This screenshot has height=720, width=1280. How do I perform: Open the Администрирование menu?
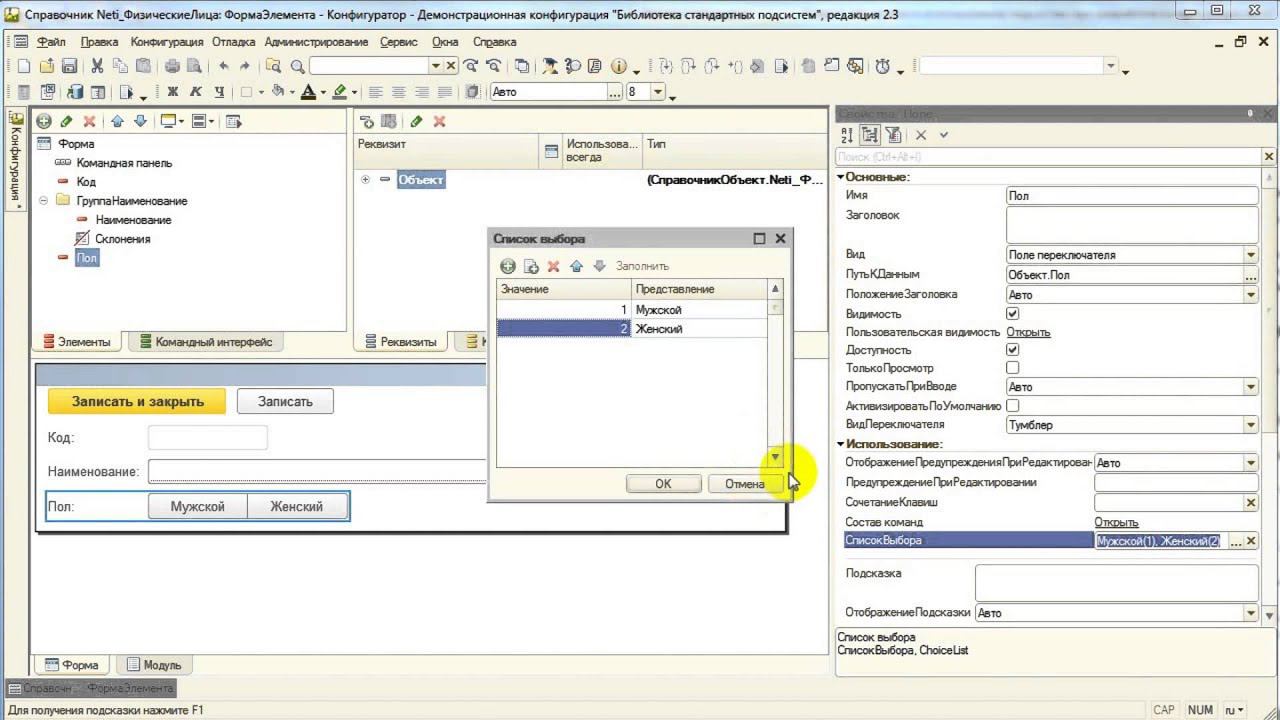(317, 42)
